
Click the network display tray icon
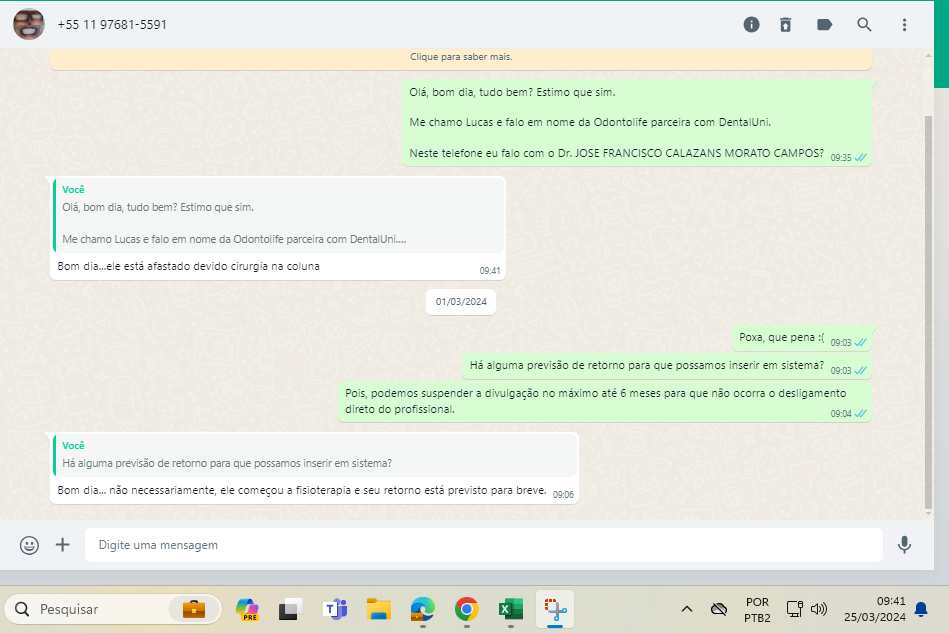tap(794, 609)
